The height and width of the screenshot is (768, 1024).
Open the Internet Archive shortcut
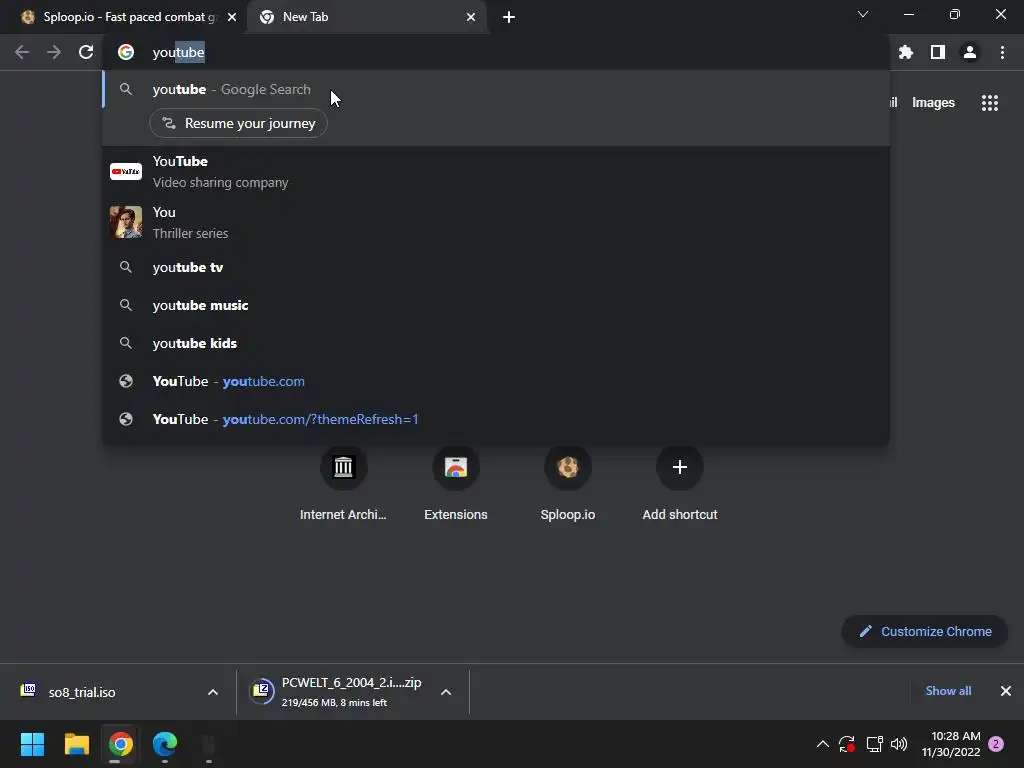point(344,484)
